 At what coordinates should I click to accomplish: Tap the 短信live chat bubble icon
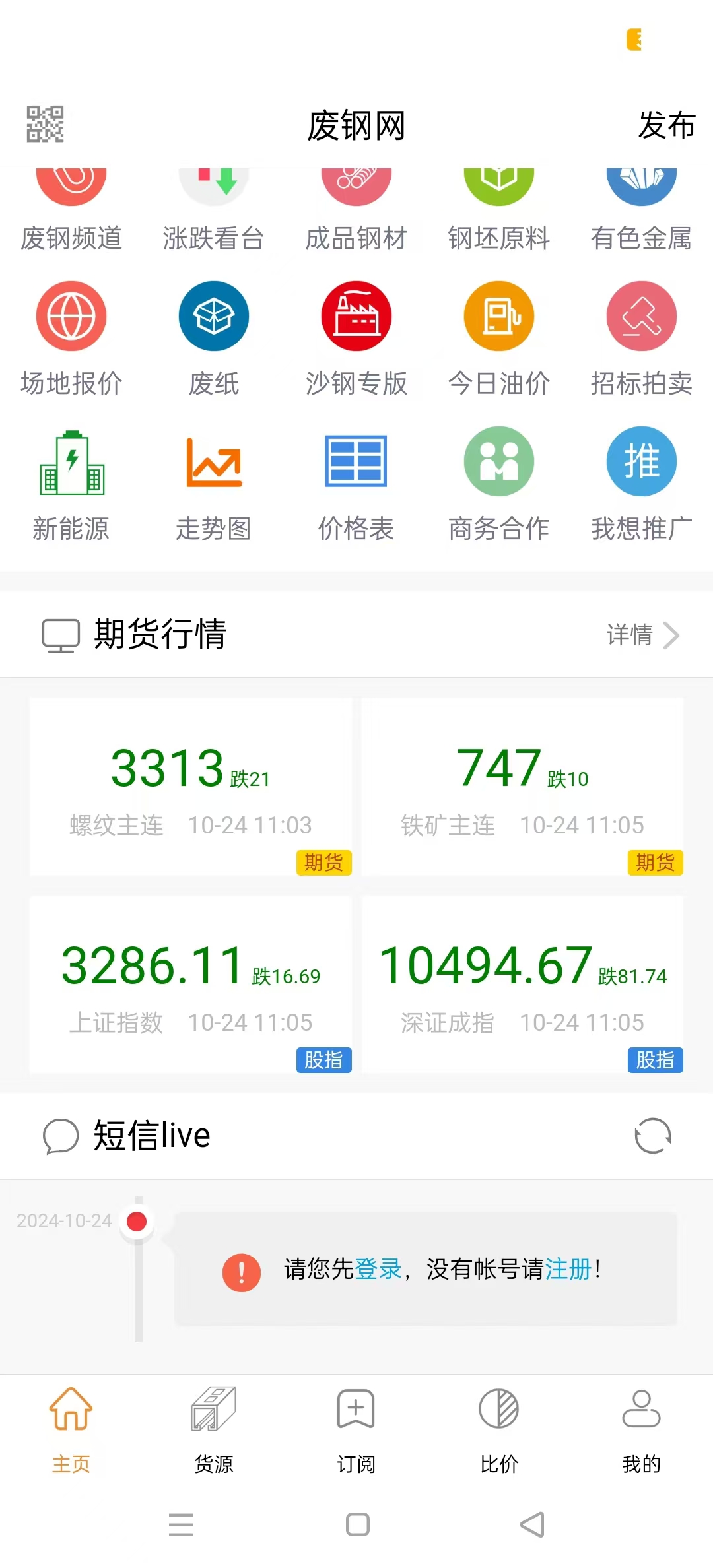[60, 1136]
